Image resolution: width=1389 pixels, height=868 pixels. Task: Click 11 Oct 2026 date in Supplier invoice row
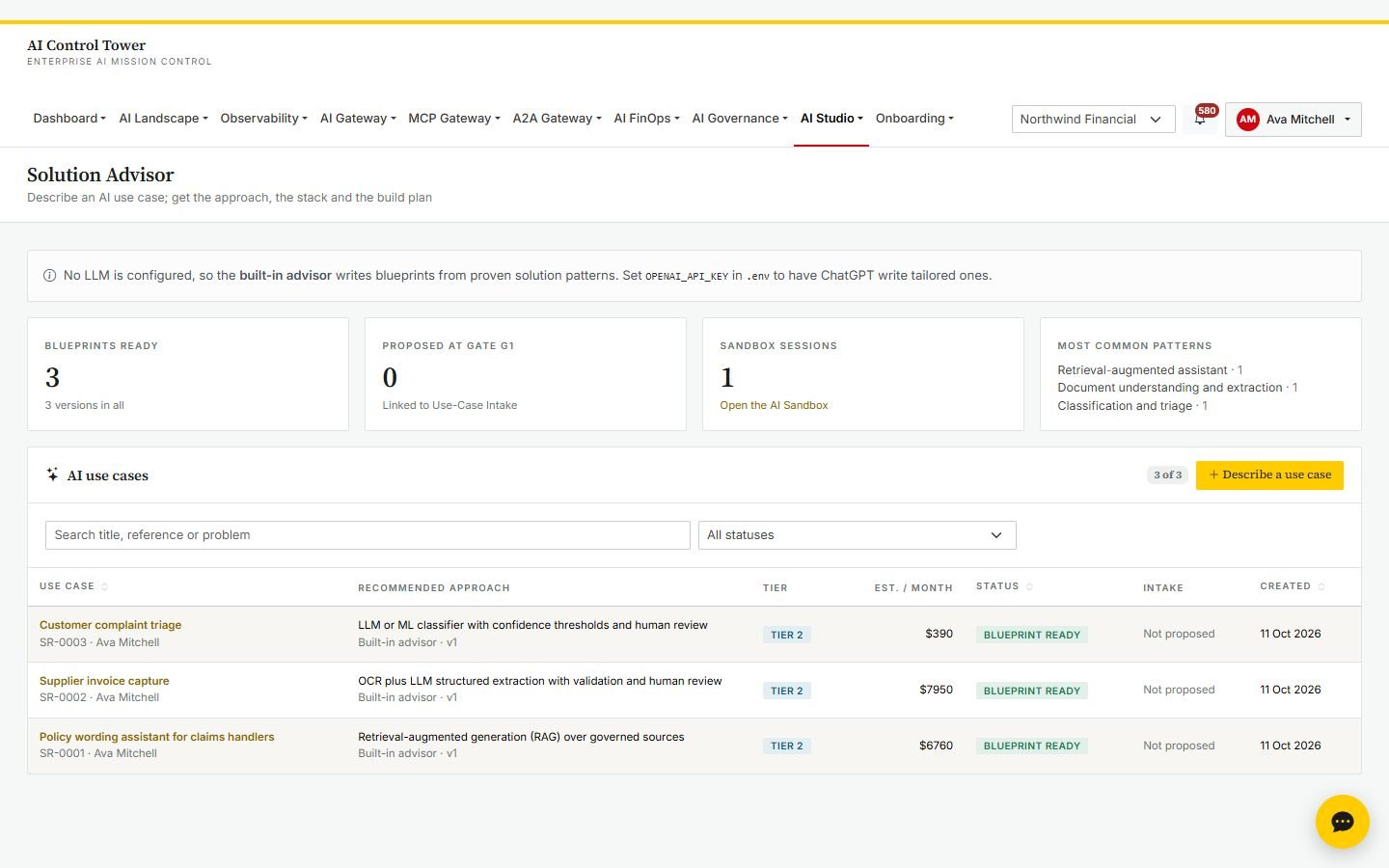(1291, 690)
